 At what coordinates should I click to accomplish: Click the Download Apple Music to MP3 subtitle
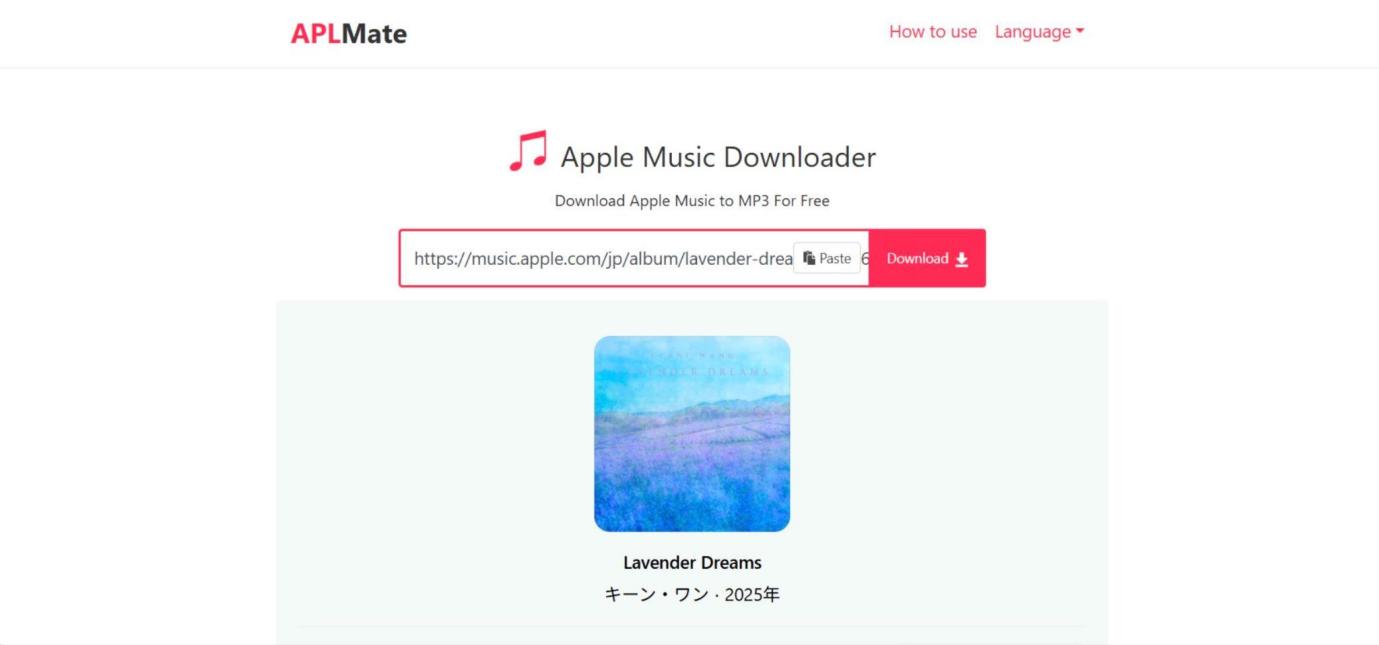[692, 201]
